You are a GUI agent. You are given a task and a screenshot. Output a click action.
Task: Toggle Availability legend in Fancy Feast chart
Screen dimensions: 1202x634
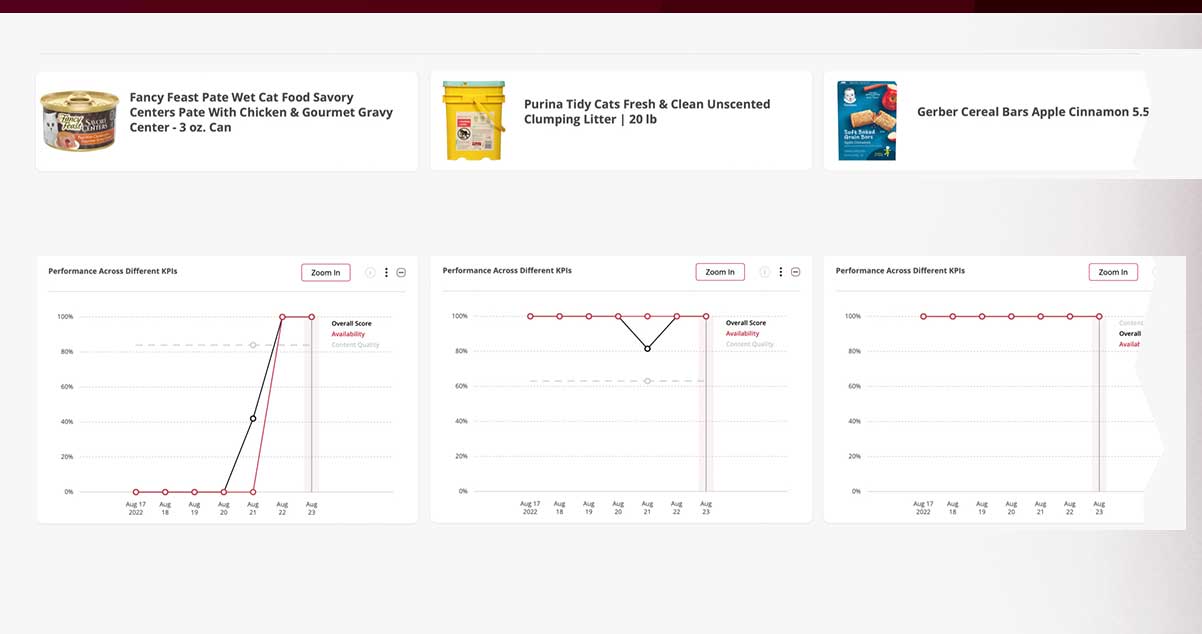coord(348,334)
